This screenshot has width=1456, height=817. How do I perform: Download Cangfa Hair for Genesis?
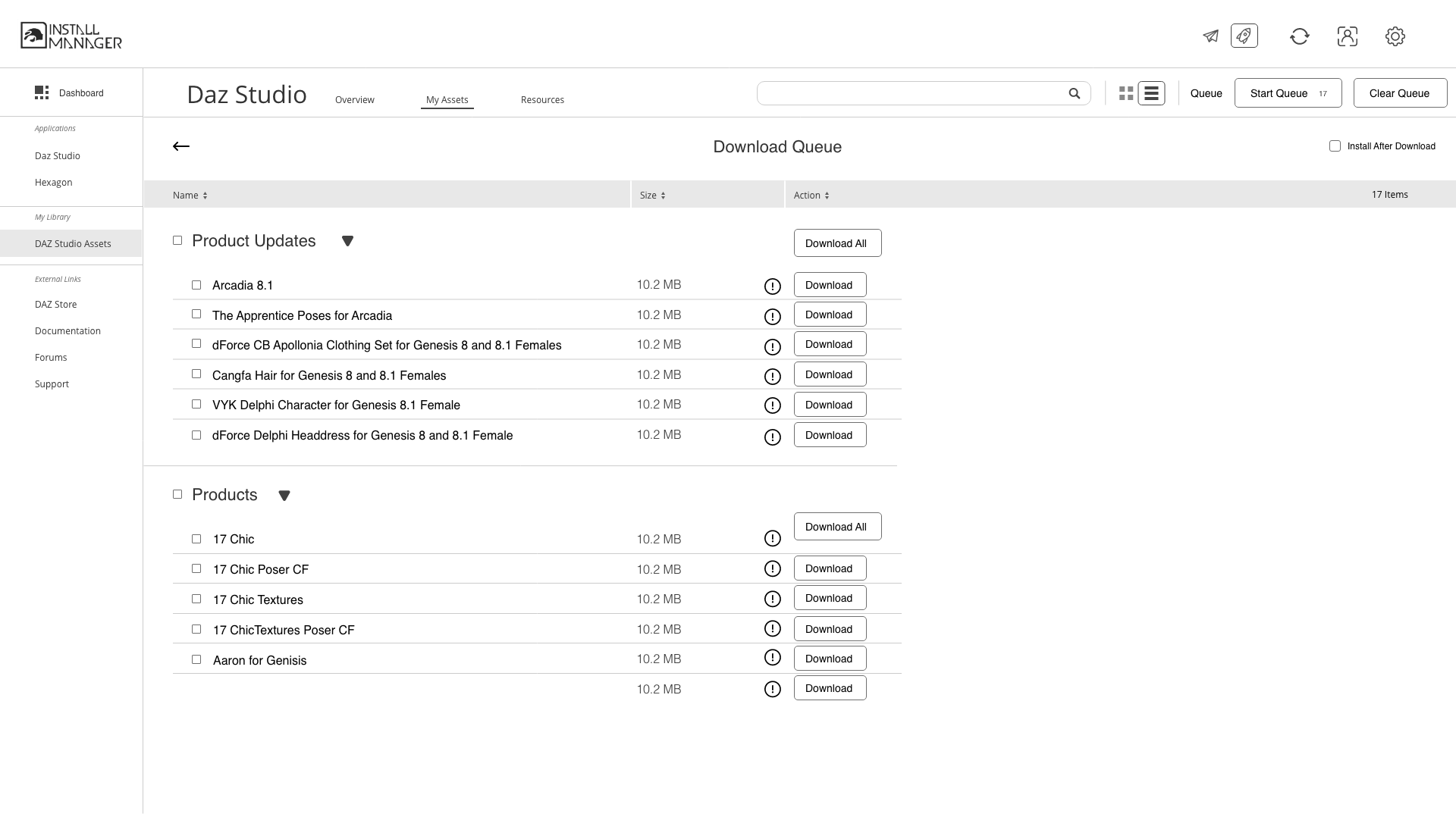coord(830,374)
